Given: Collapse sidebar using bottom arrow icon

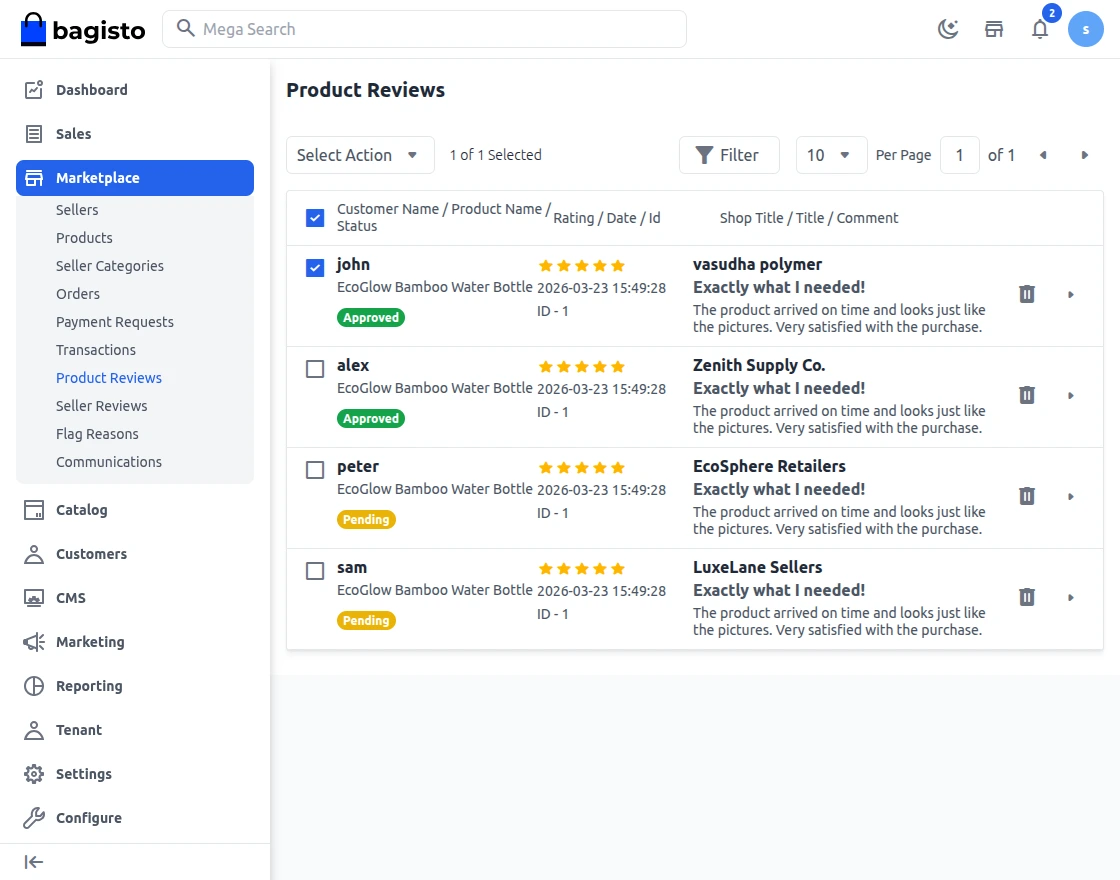Looking at the screenshot, I should tap(34, 862).
